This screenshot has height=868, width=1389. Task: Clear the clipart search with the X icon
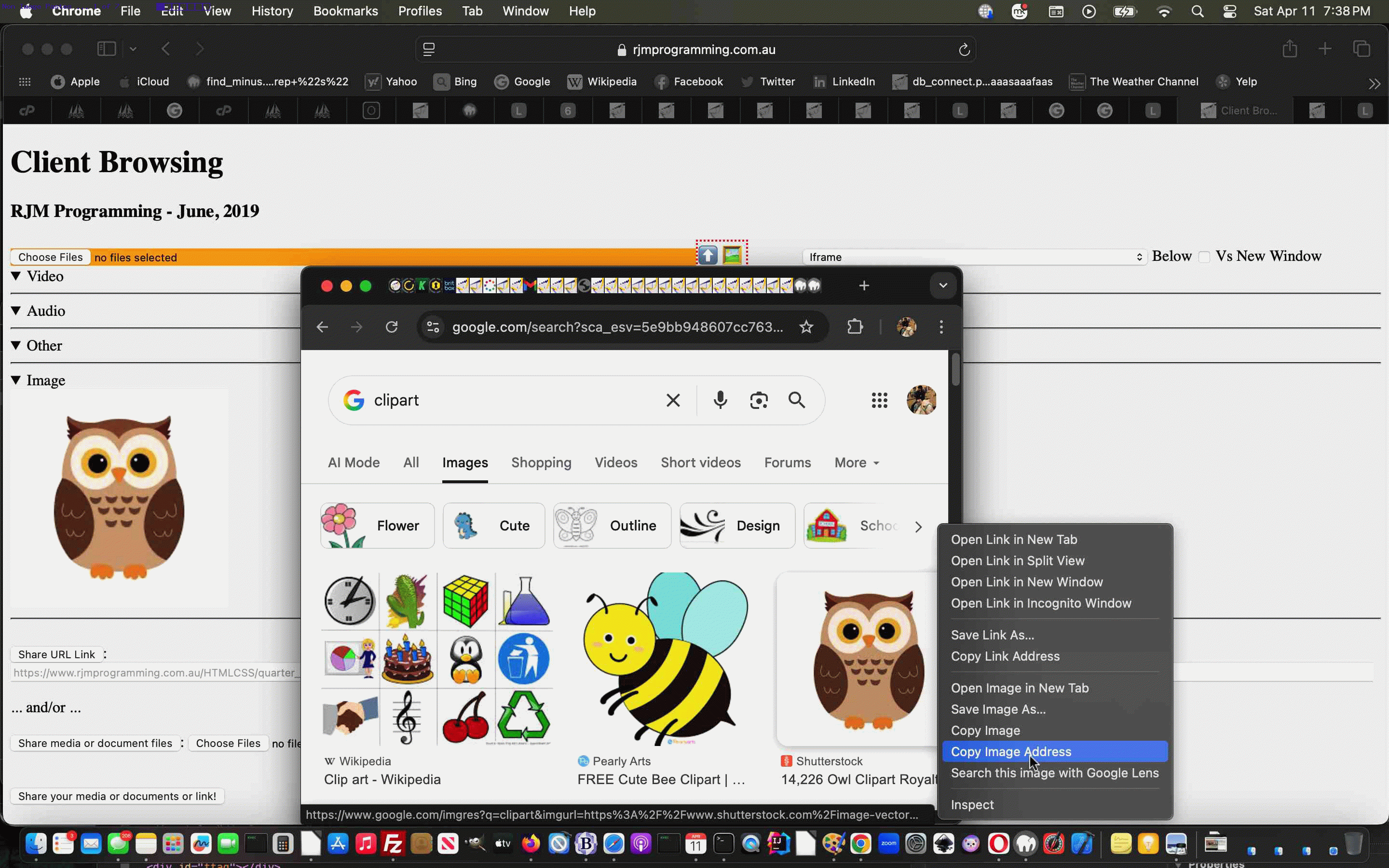point(672,400)
